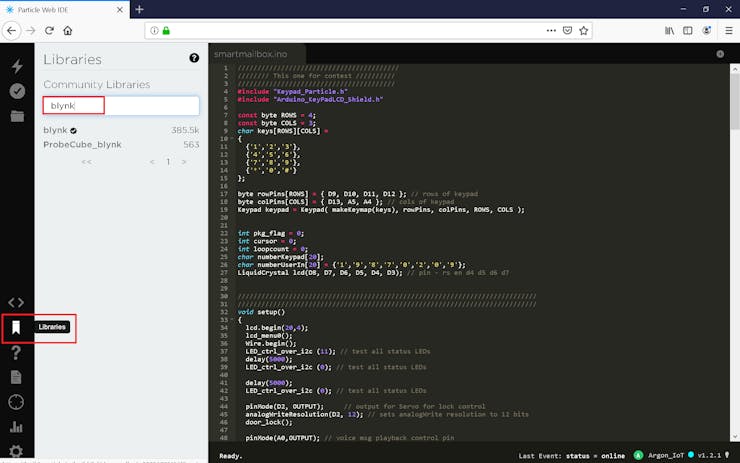Click the circular icon above editor scrollbar
Viewport: 740px width, 463px height.
coord(720,54)
